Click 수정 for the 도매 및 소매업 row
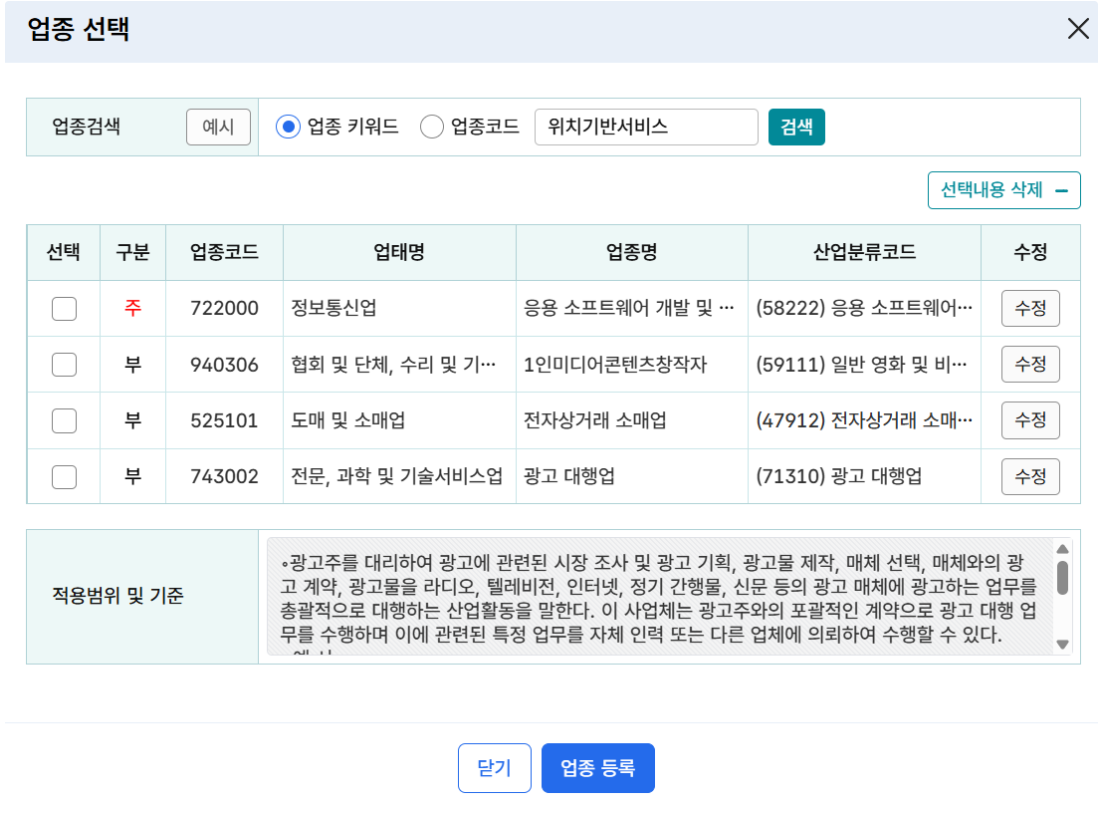This screenshot has width=1101, height=829. pos(1030,421)
